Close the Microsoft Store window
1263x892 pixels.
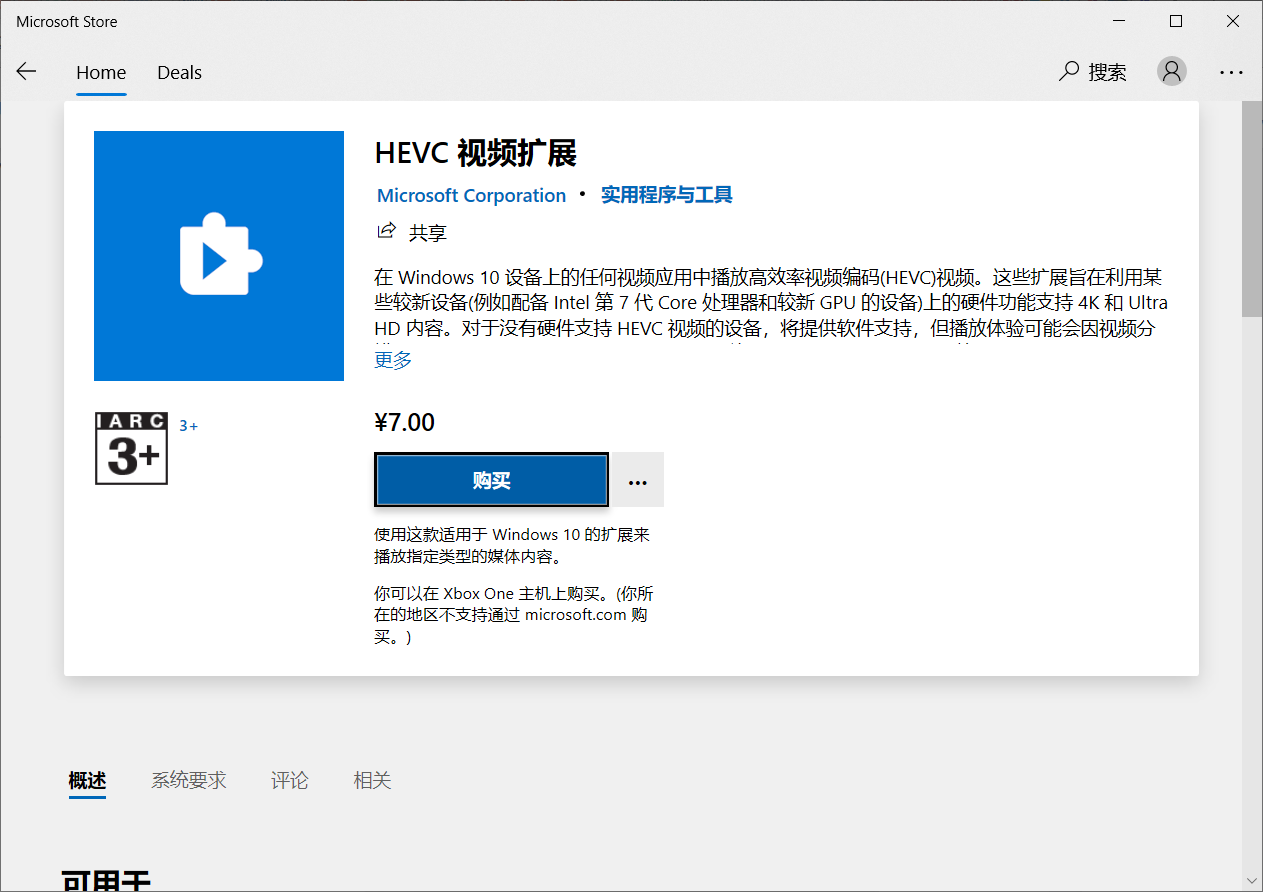click(x=1234, y=21)
